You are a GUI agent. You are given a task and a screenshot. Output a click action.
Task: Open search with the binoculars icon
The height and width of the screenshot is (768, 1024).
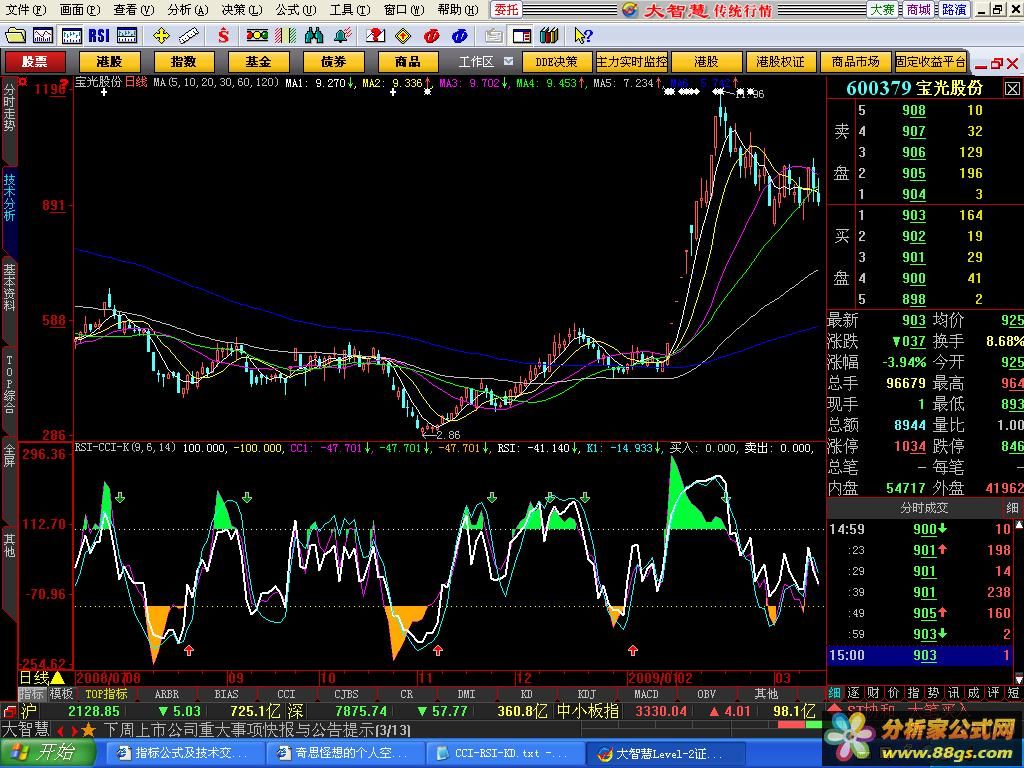(x=314, y=35)
